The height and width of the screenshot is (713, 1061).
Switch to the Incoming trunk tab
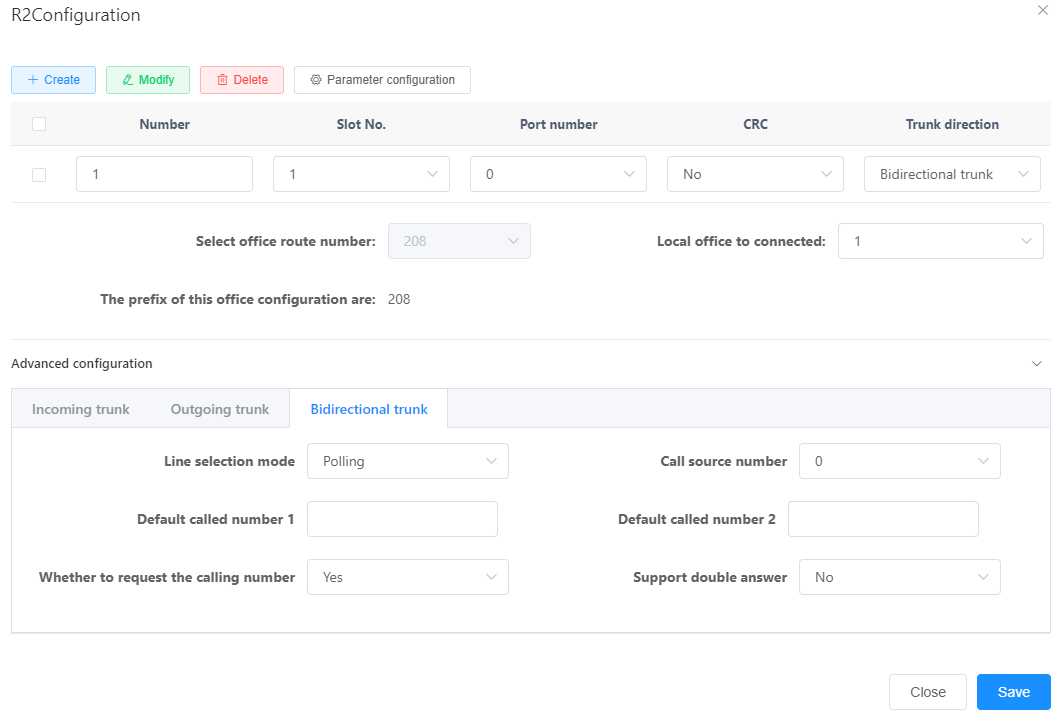81,409
